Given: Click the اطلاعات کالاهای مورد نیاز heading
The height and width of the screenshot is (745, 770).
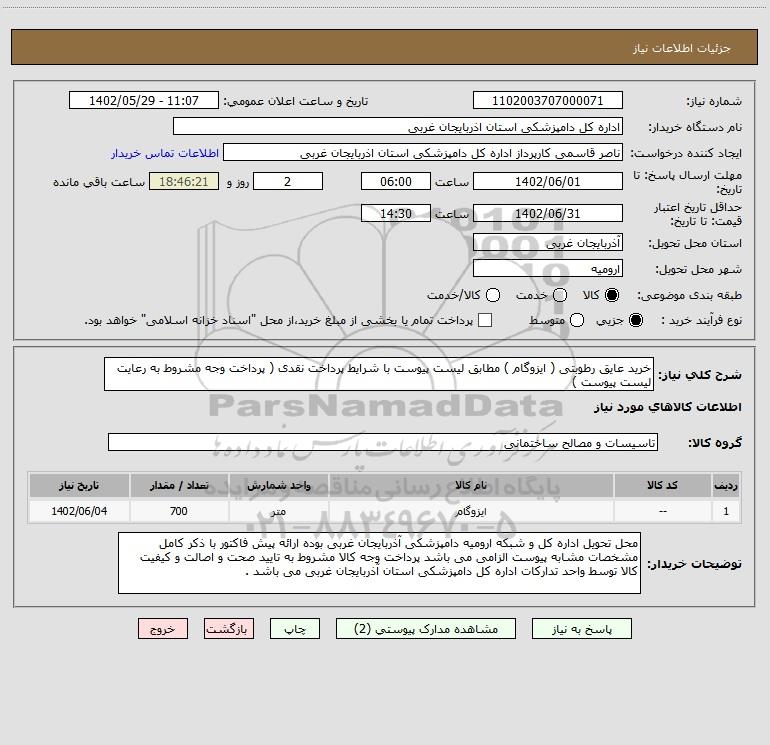Looking at the screenshot, I should coord(668,407).
